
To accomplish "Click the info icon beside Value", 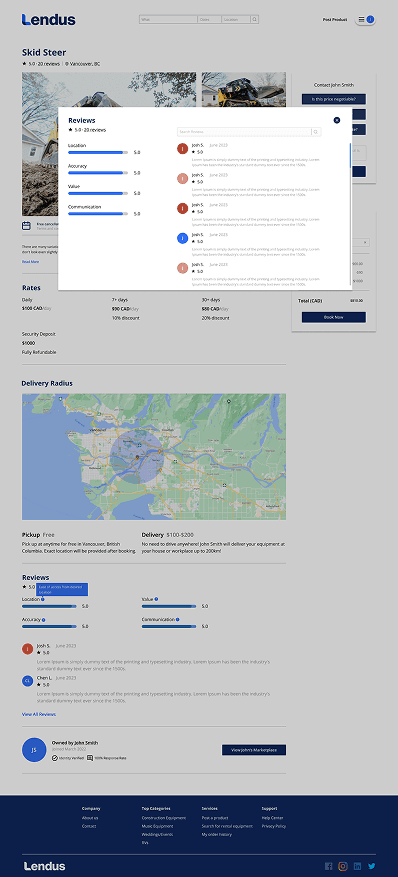I will click(x=156, y=599).
